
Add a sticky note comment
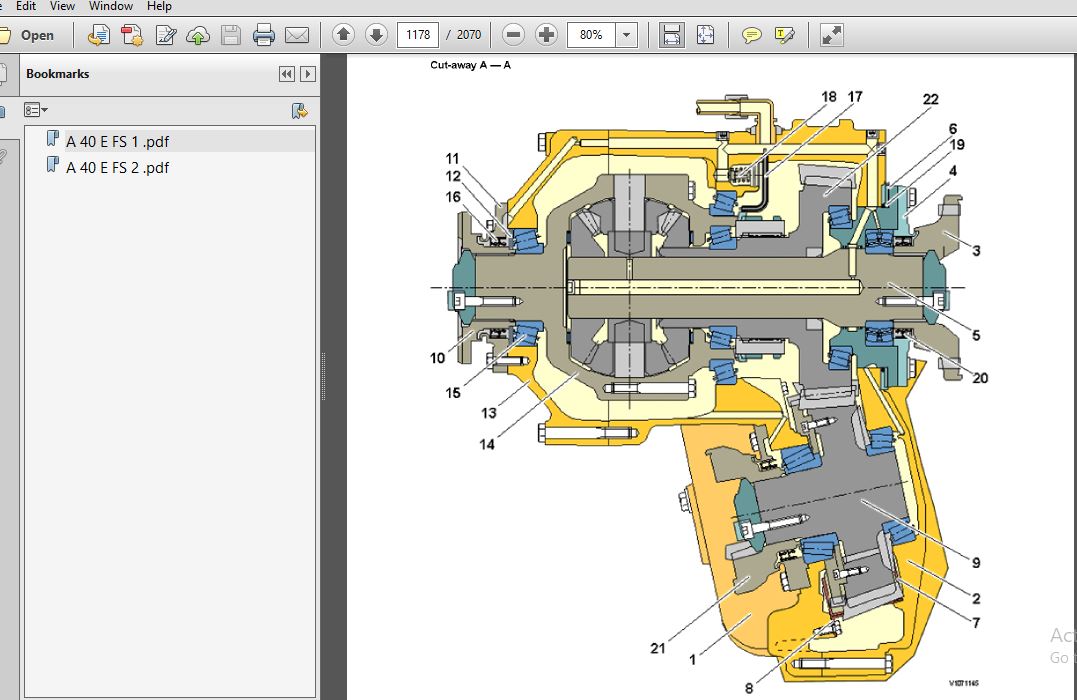coord(751,35)
